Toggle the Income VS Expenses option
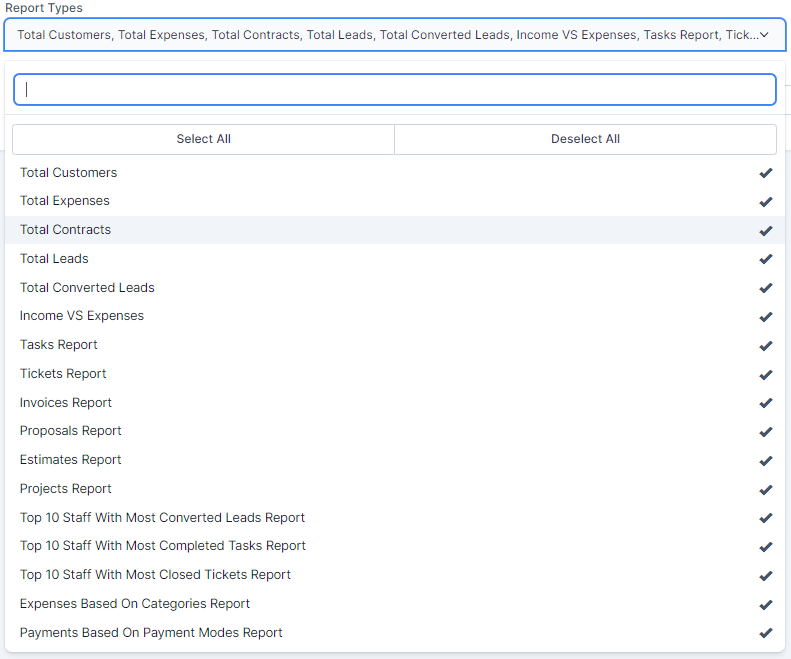The height and width of the screenshot is (659, 791). coord(82,316)
